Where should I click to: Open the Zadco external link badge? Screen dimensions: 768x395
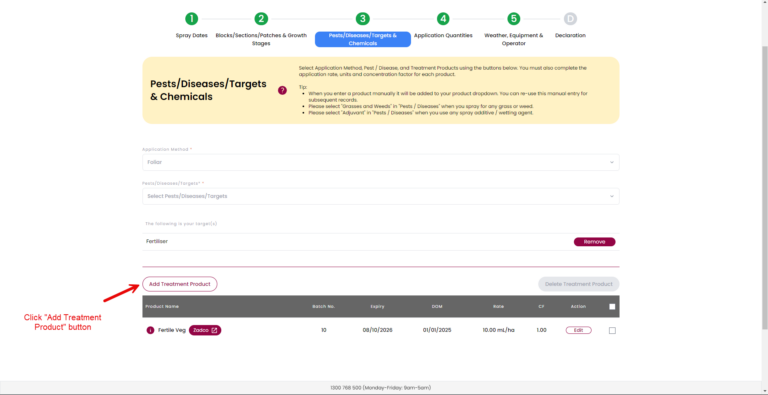click(205, 330)
